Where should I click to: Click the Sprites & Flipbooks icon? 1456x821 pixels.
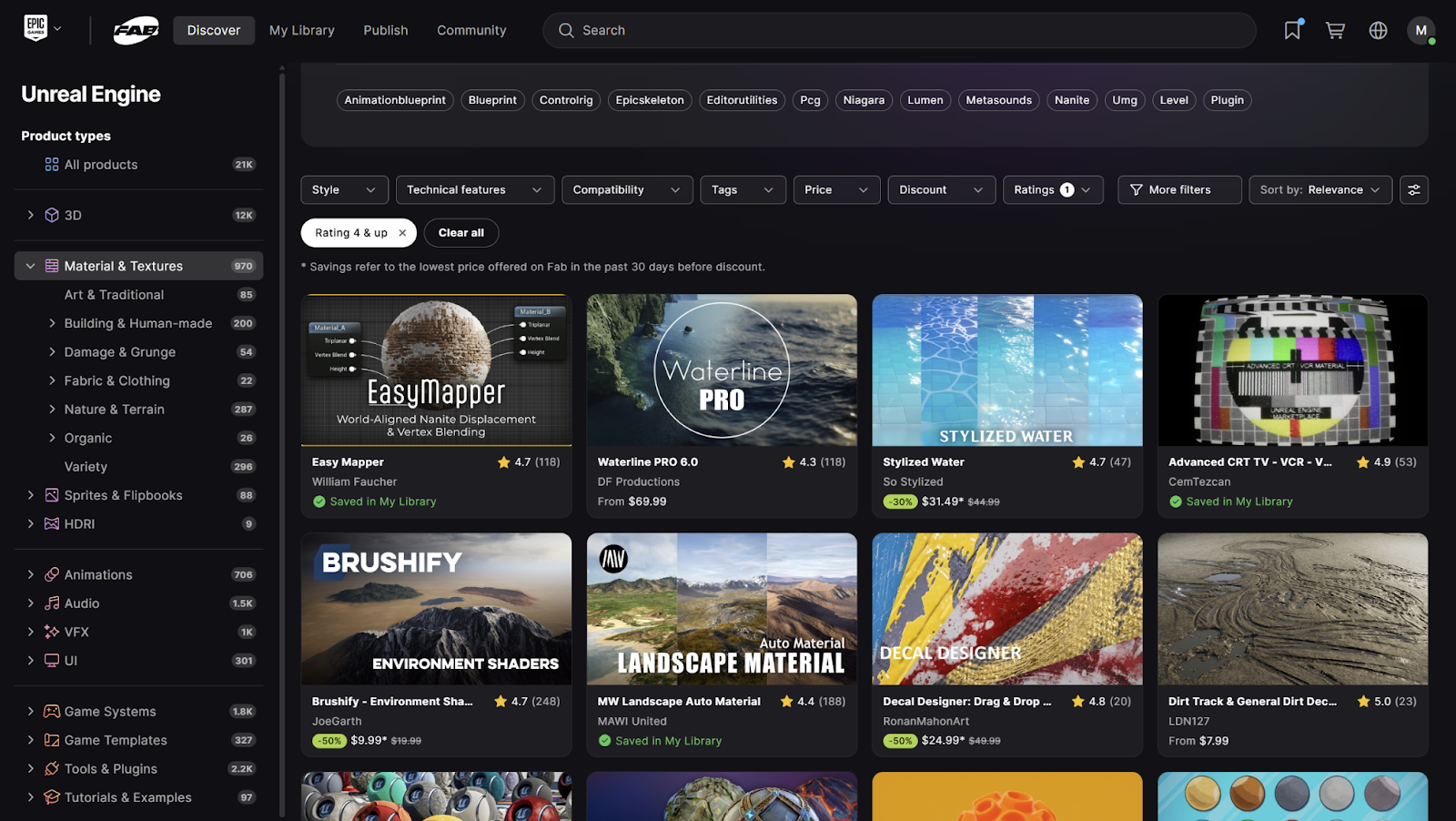[52, 495]
